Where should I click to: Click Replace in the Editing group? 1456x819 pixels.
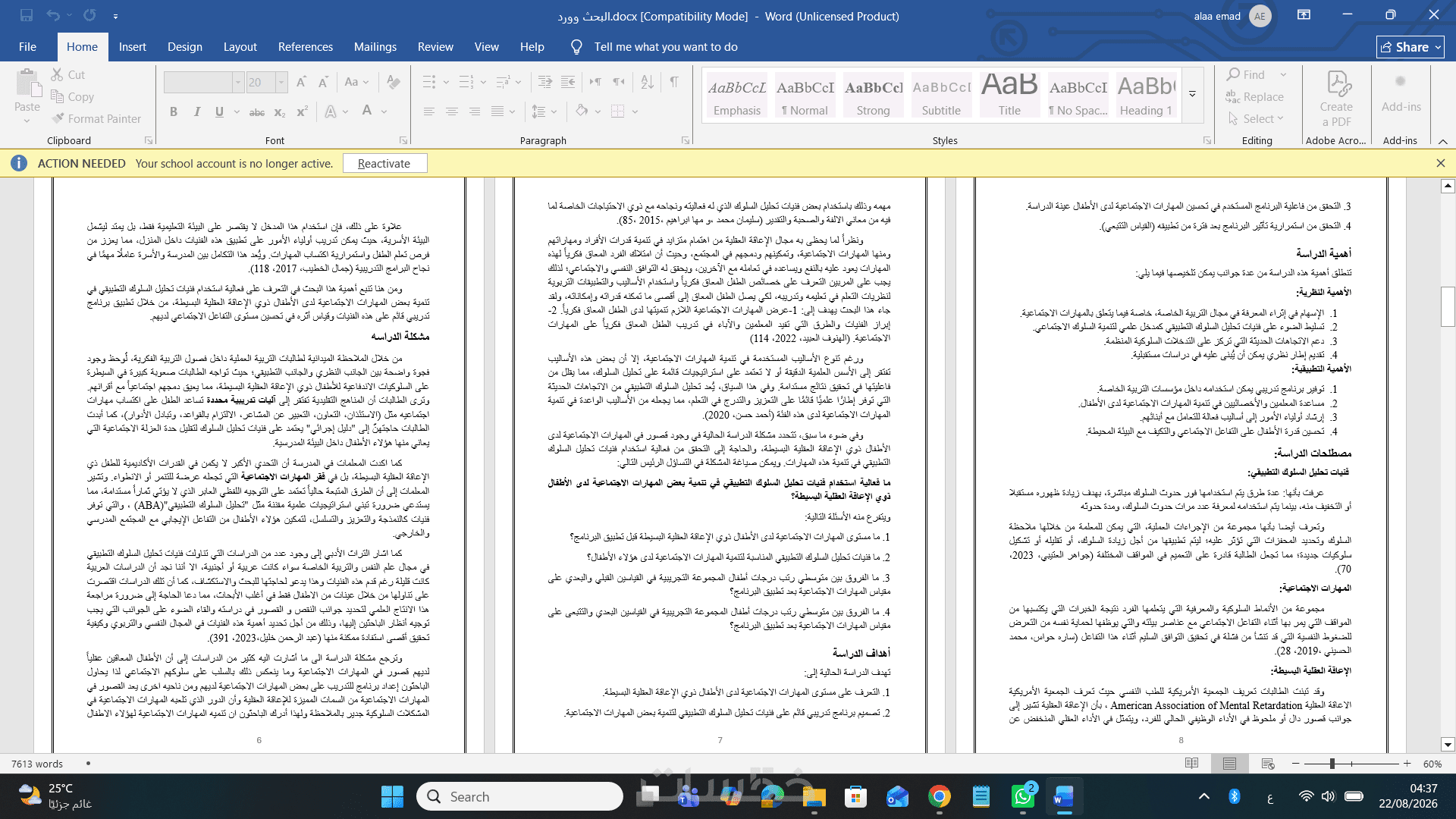(1255, 96)
